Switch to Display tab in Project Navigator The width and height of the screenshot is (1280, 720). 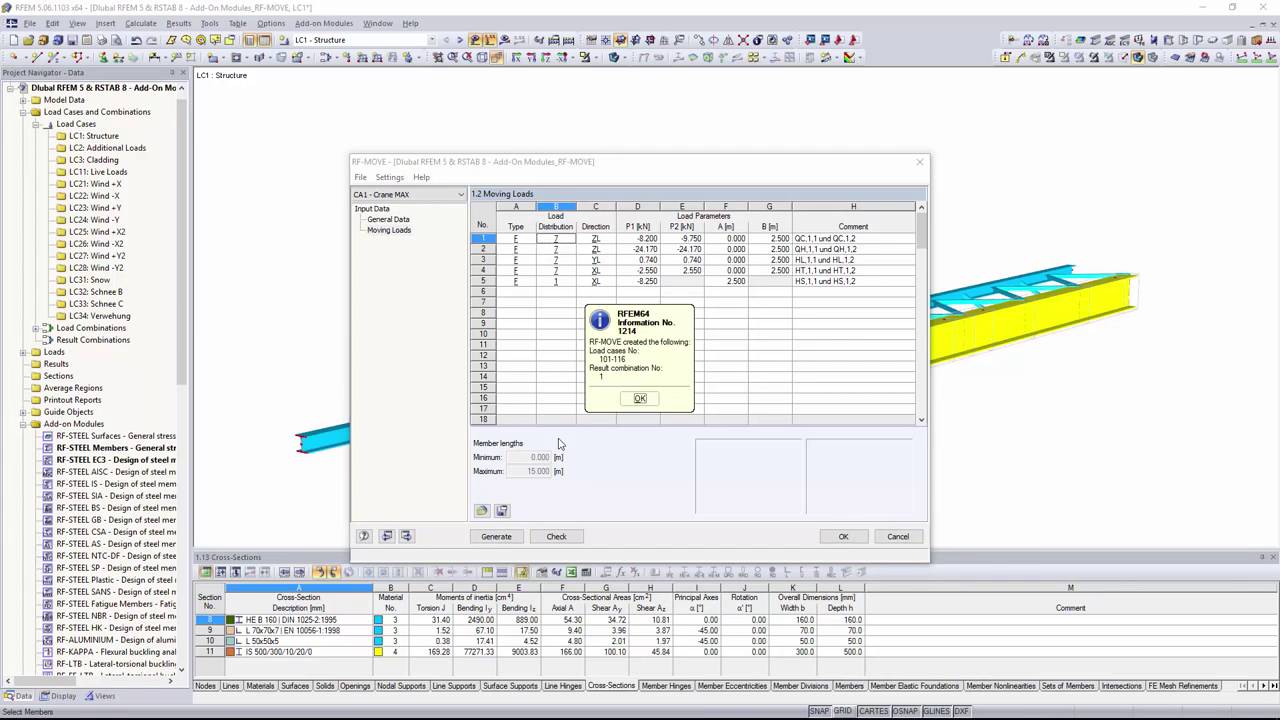[58, 696]
